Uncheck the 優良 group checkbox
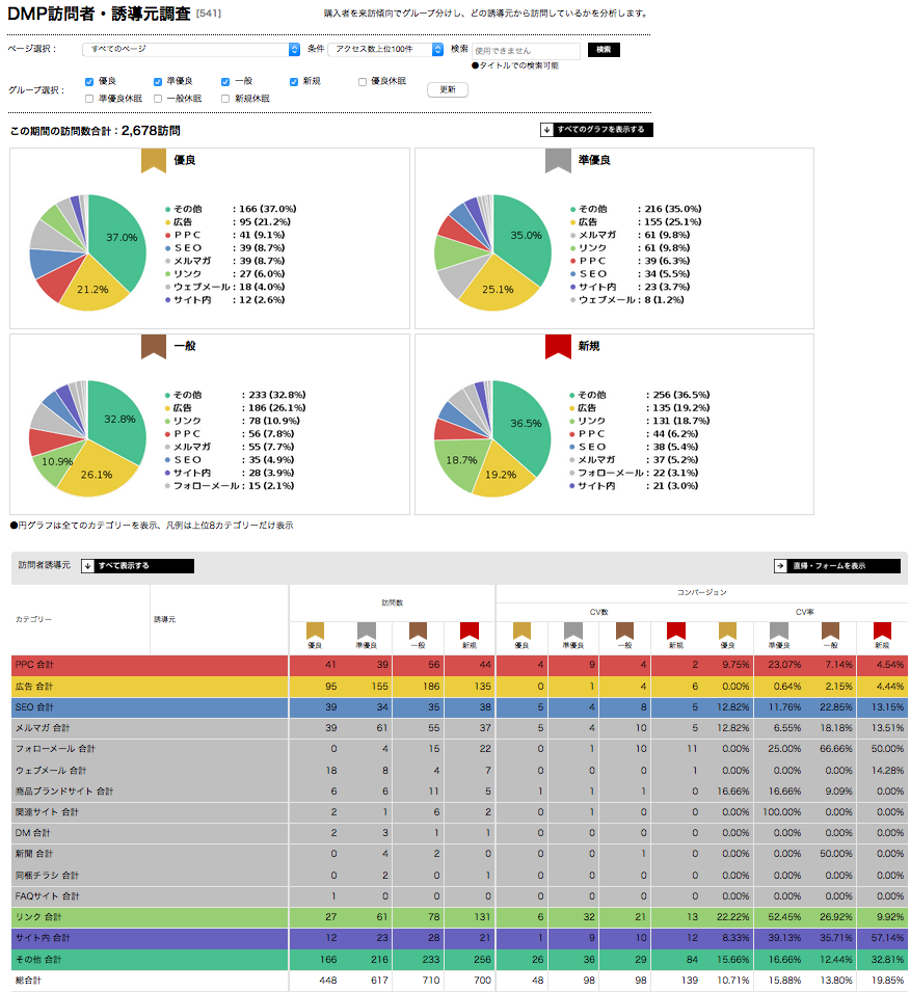 coord(89,82)
